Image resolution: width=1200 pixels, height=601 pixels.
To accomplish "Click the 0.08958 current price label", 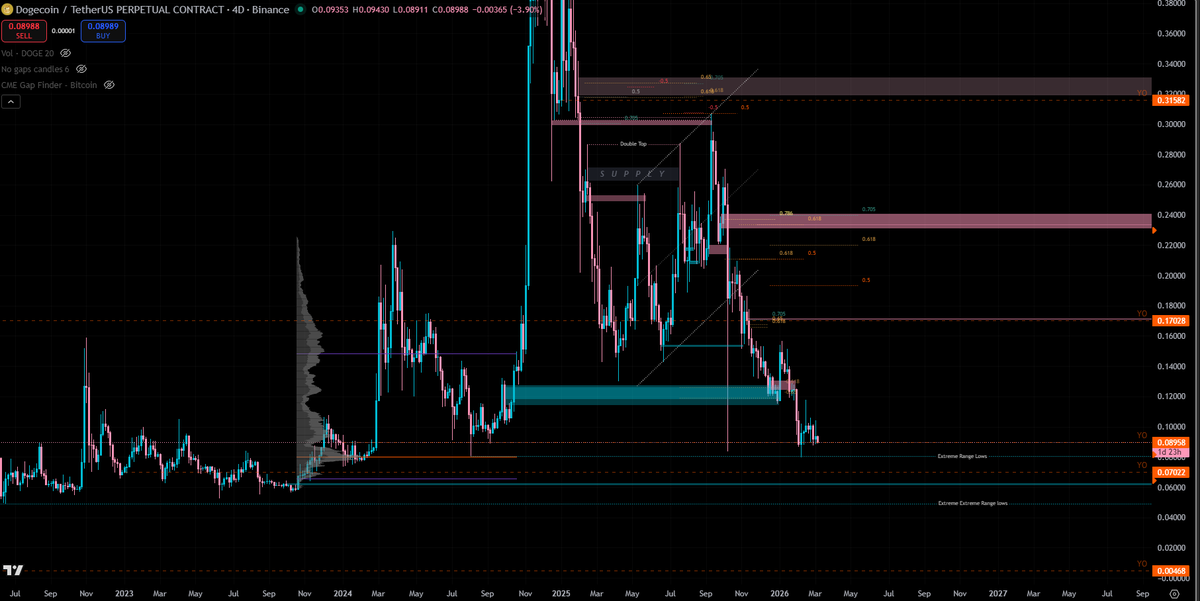I will 1170,443.
